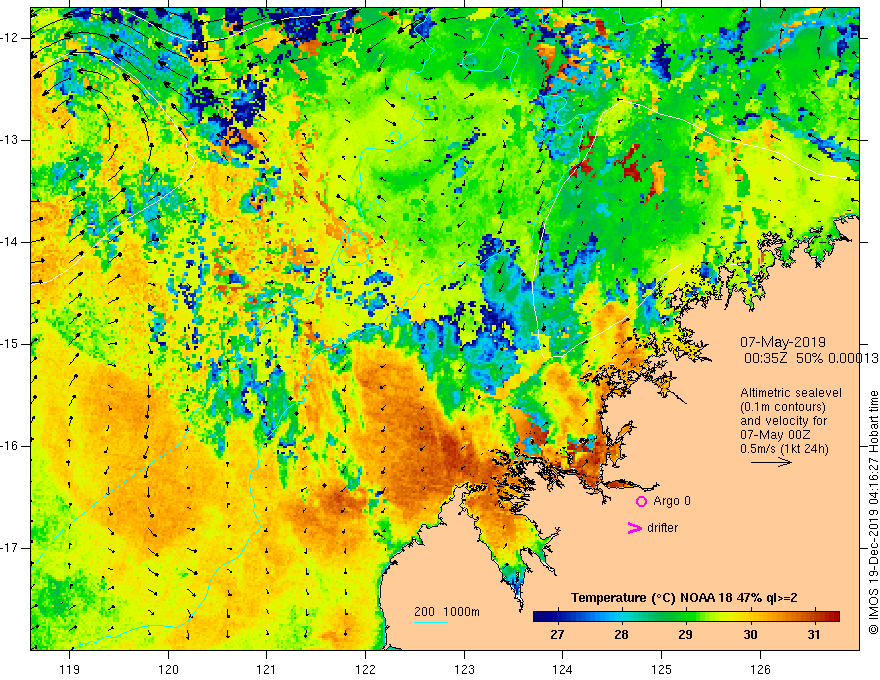This screenshot has width=880, height=680.
Task: Click the 200 1000m depth legend label
Action: [x=447, y=612]
